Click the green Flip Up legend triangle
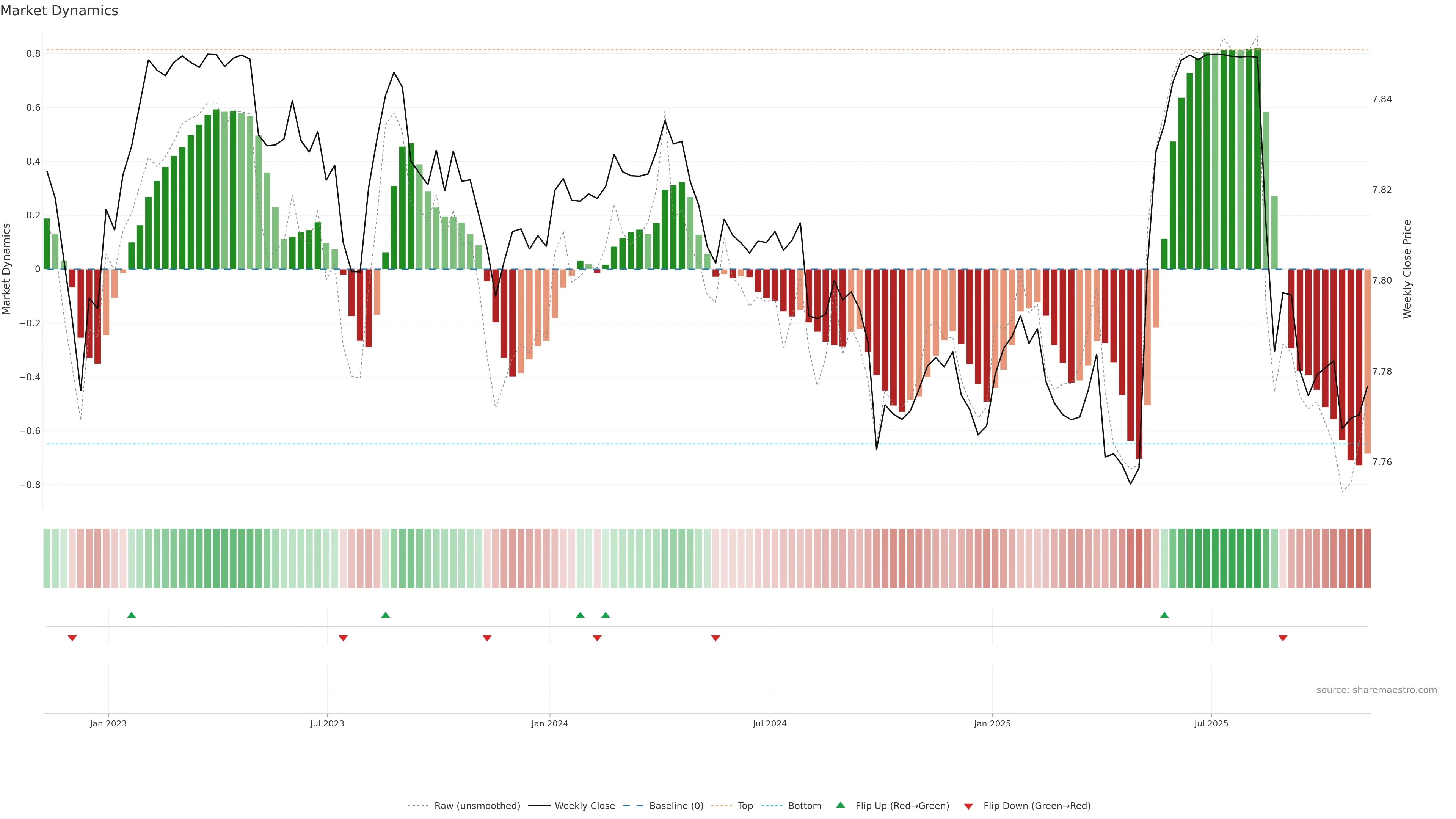1456x819 pixels. [x=841, y=805]
